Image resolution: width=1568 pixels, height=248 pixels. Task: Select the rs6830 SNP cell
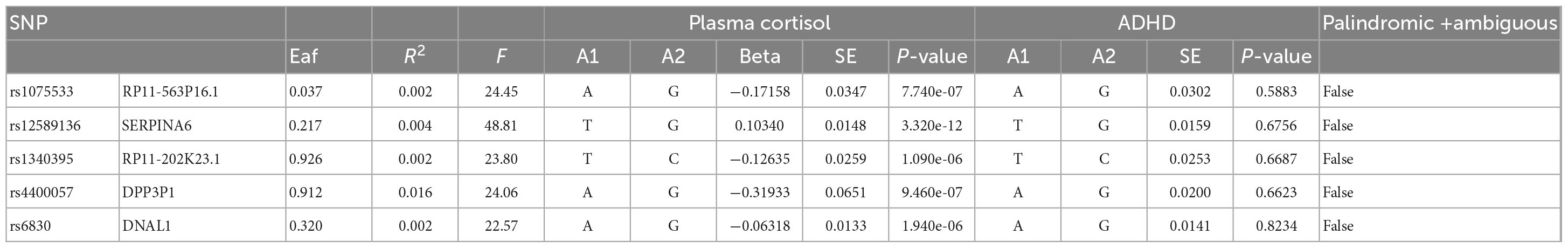63,225
